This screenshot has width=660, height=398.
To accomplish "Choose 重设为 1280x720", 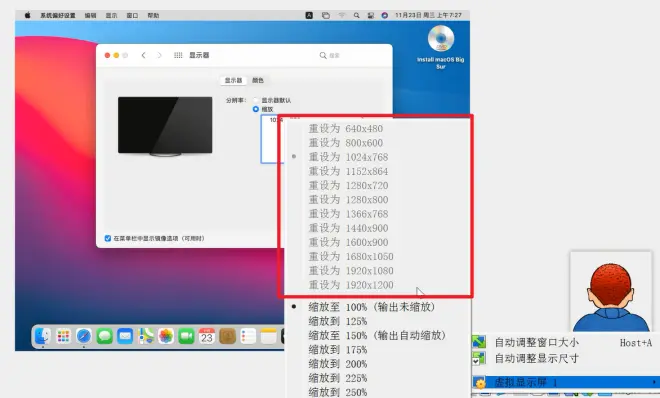I will pos(348,186).
